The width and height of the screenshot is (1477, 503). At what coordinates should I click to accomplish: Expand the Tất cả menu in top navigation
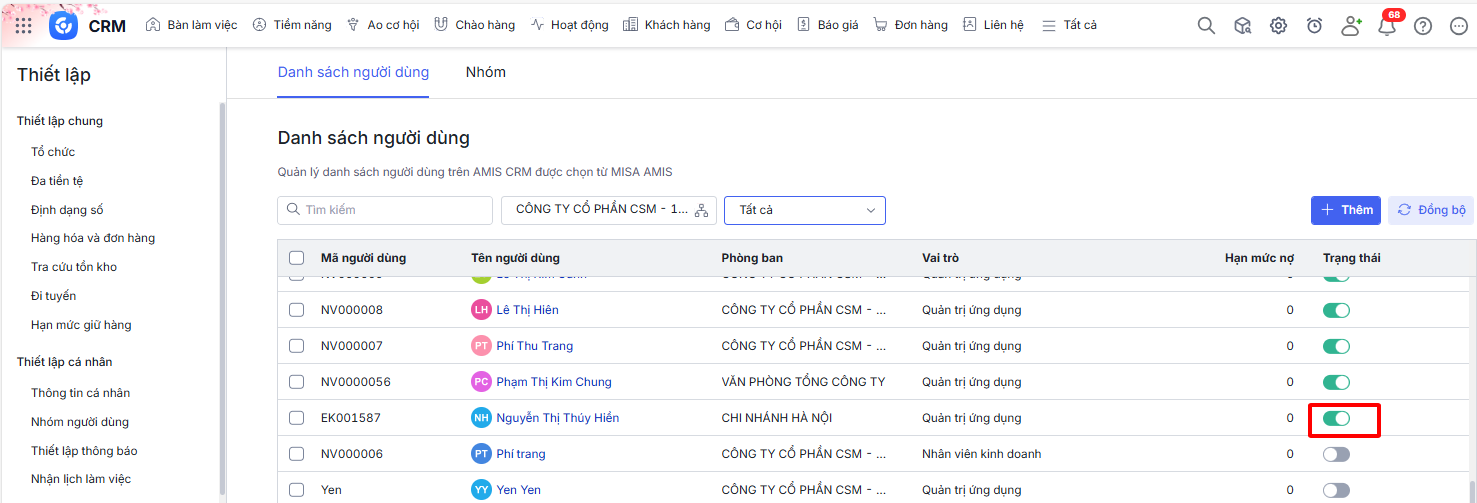point(1069,25)
